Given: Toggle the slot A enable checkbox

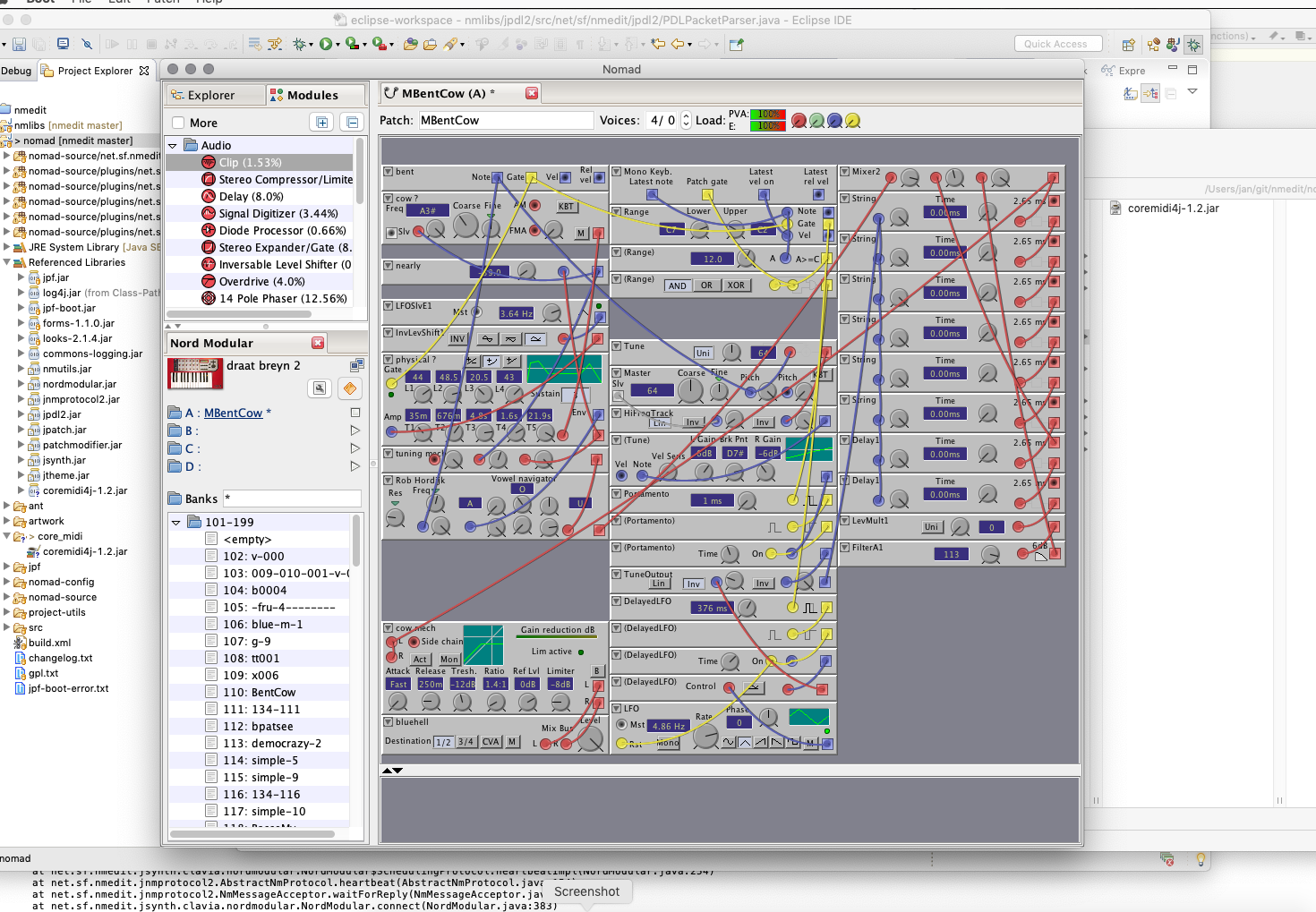Looking at the screenshot, I should 355,413.
